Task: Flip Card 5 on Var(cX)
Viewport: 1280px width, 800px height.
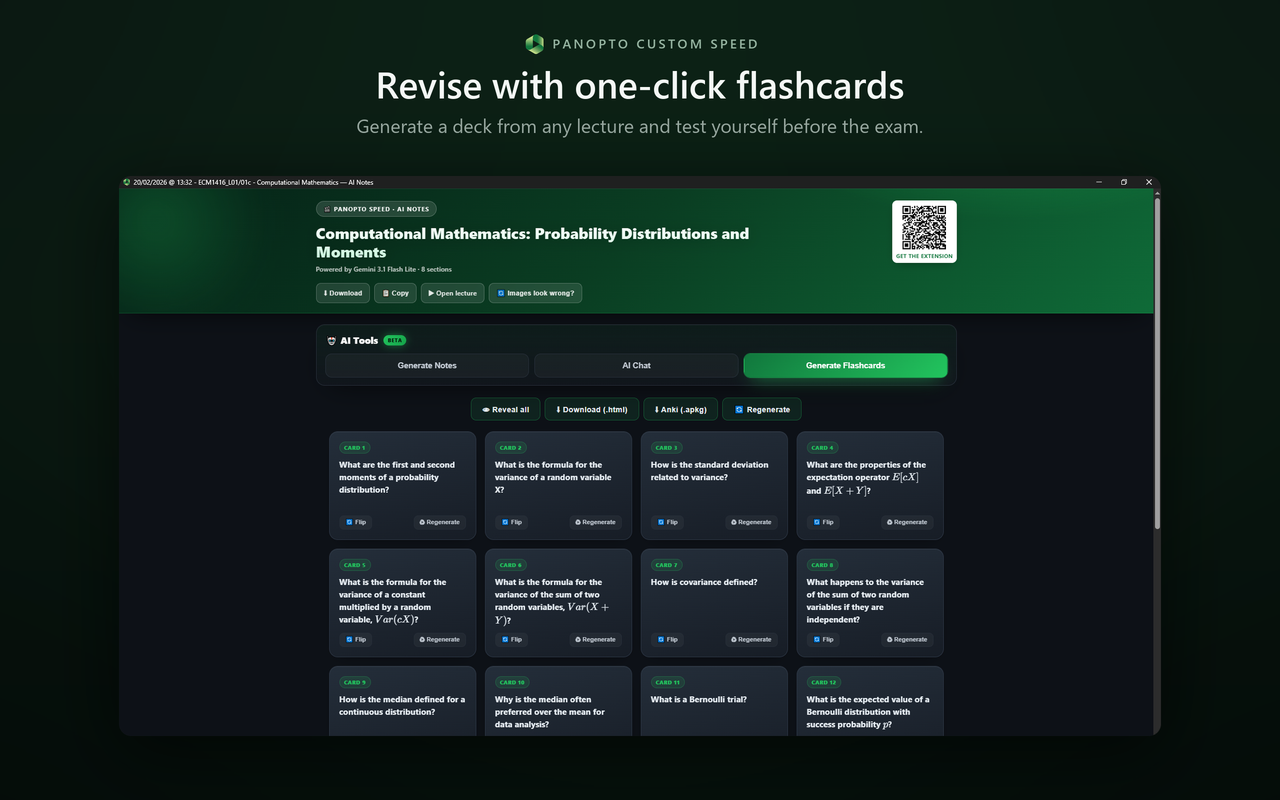Action: (356, 639)
